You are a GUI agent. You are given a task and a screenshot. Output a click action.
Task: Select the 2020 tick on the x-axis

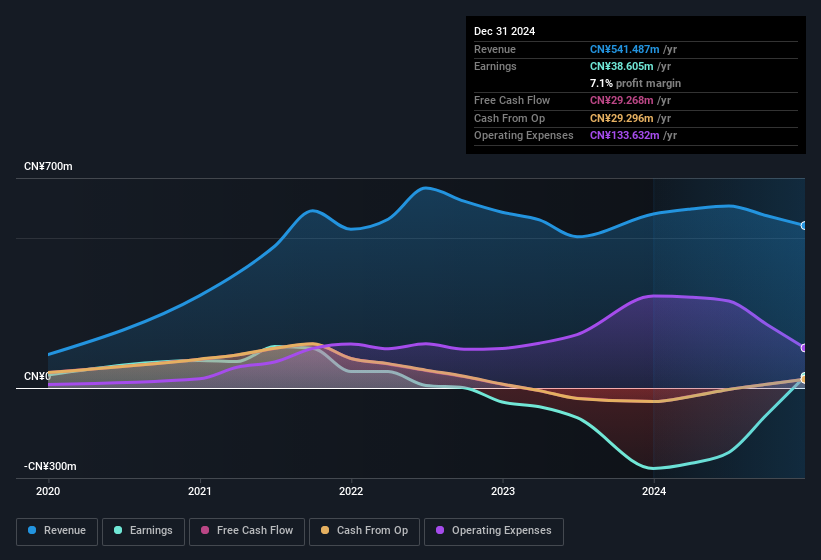48,491
